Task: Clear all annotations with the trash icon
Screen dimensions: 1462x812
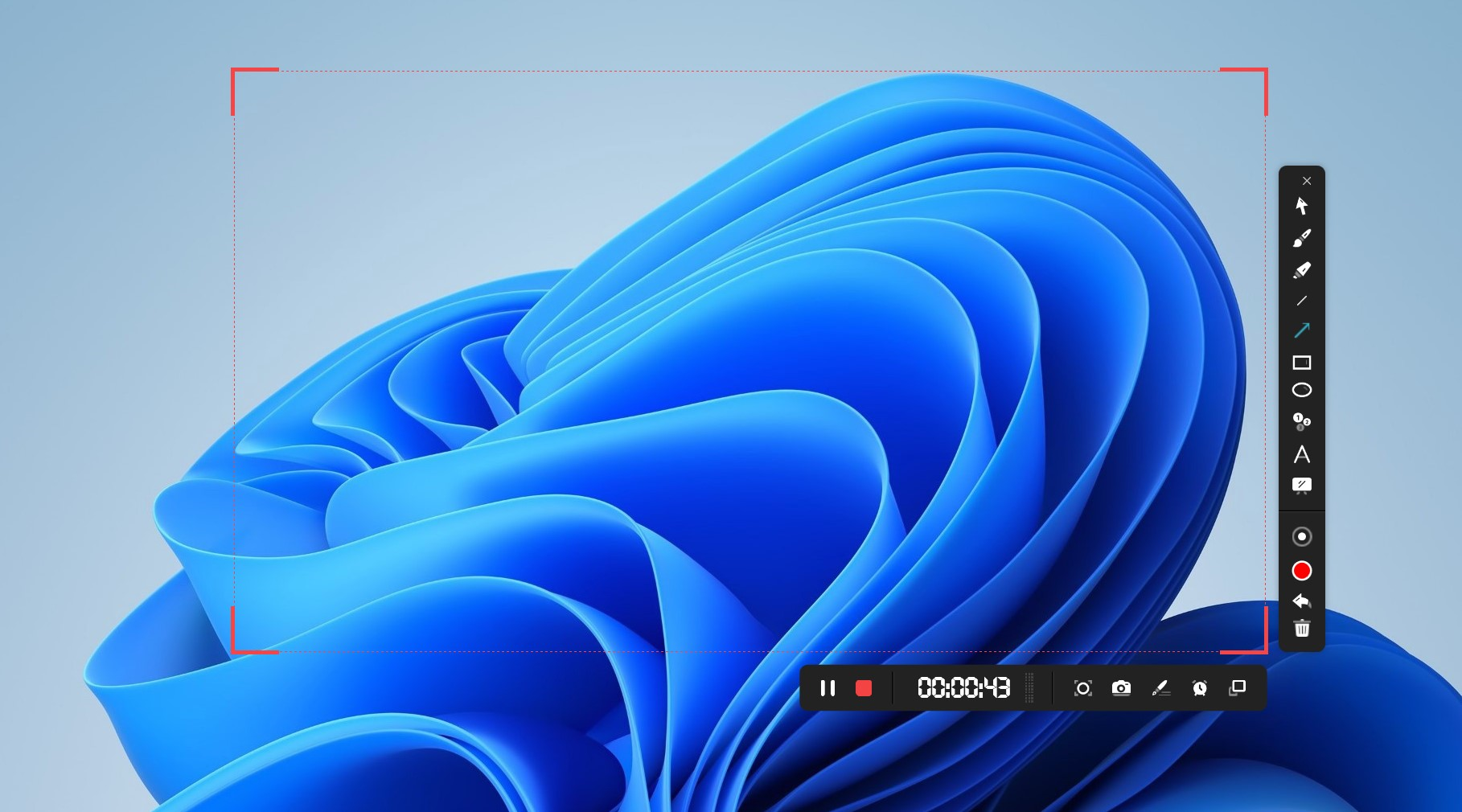Action: click(1303, 629)
